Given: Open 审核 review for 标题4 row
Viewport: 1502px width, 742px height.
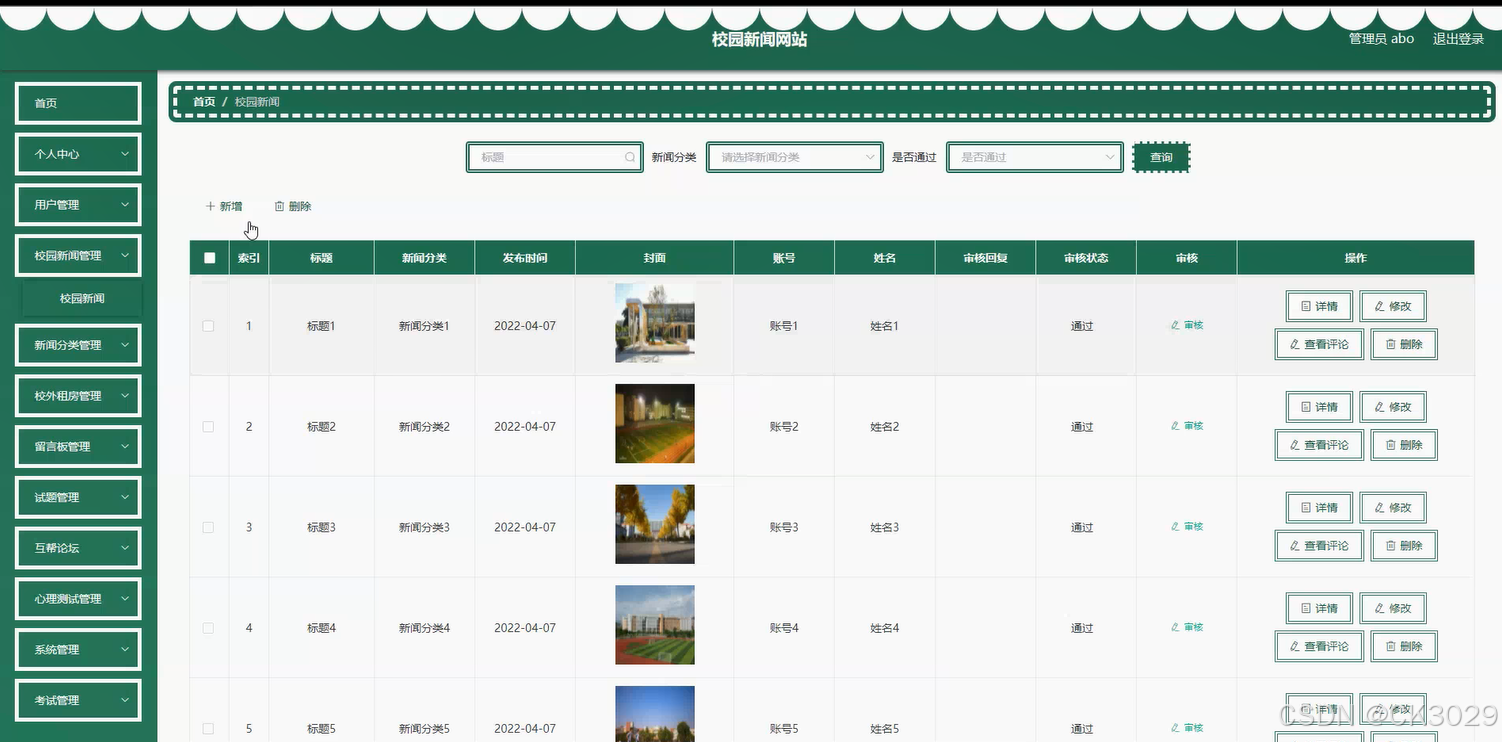Looking at the screenshot, I should pos(1187,627).
